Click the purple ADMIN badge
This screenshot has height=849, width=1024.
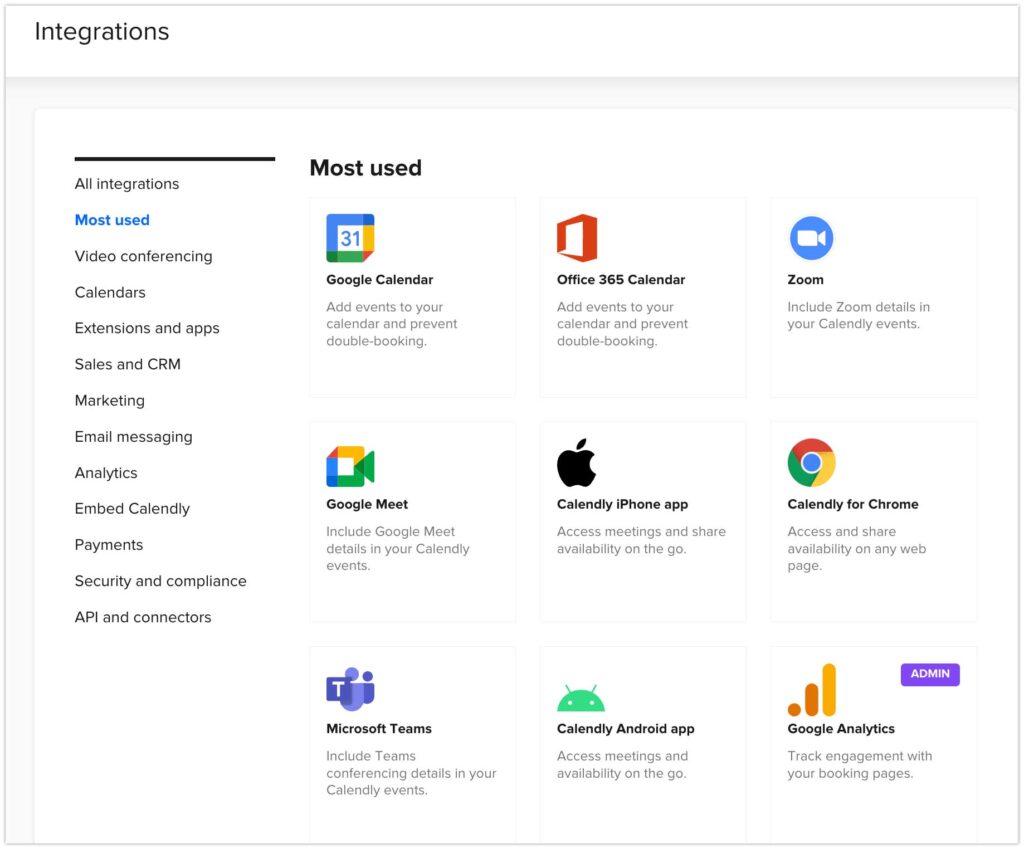930,674
